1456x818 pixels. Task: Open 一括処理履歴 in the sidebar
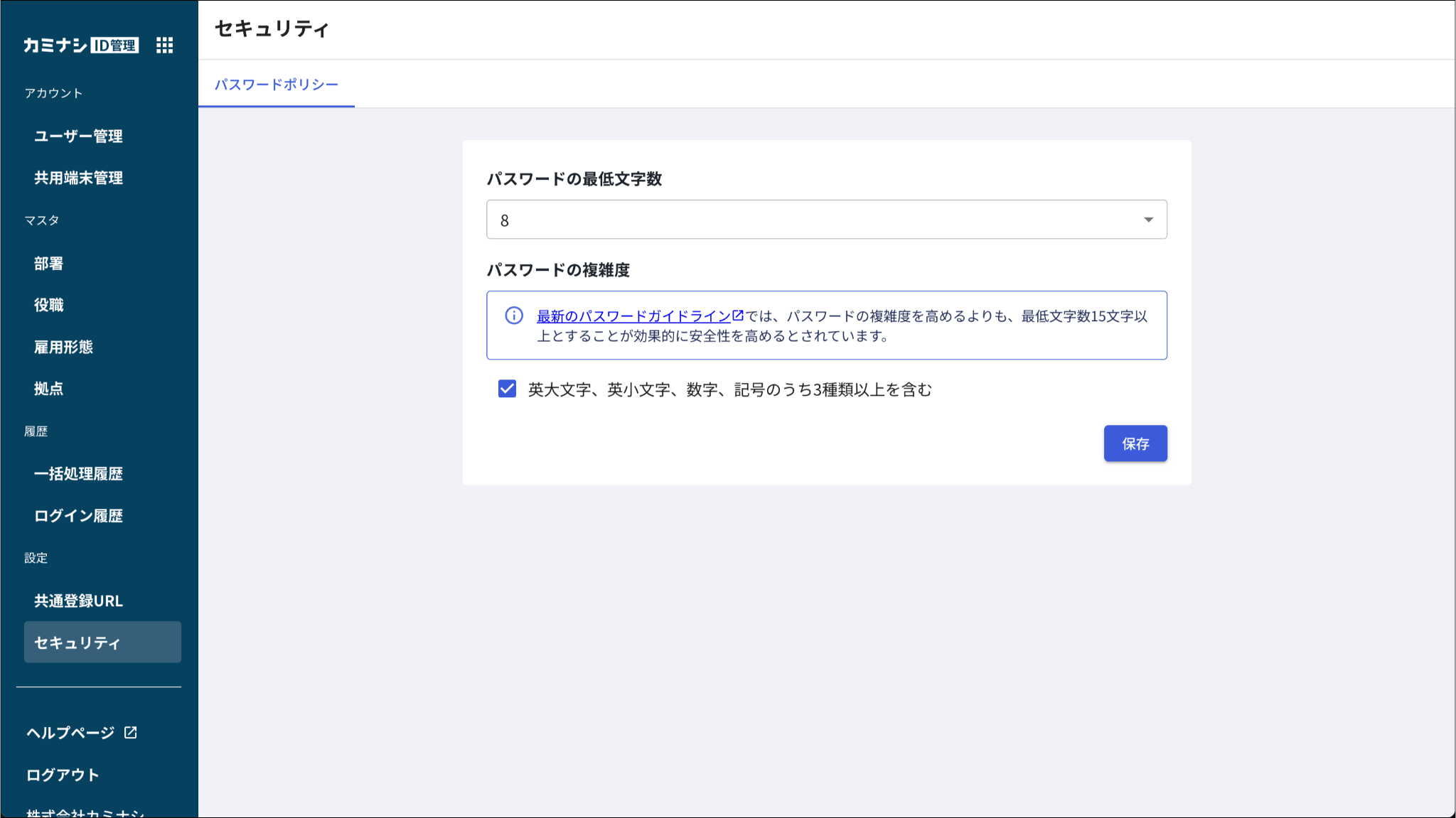click(x=78, y=473)
